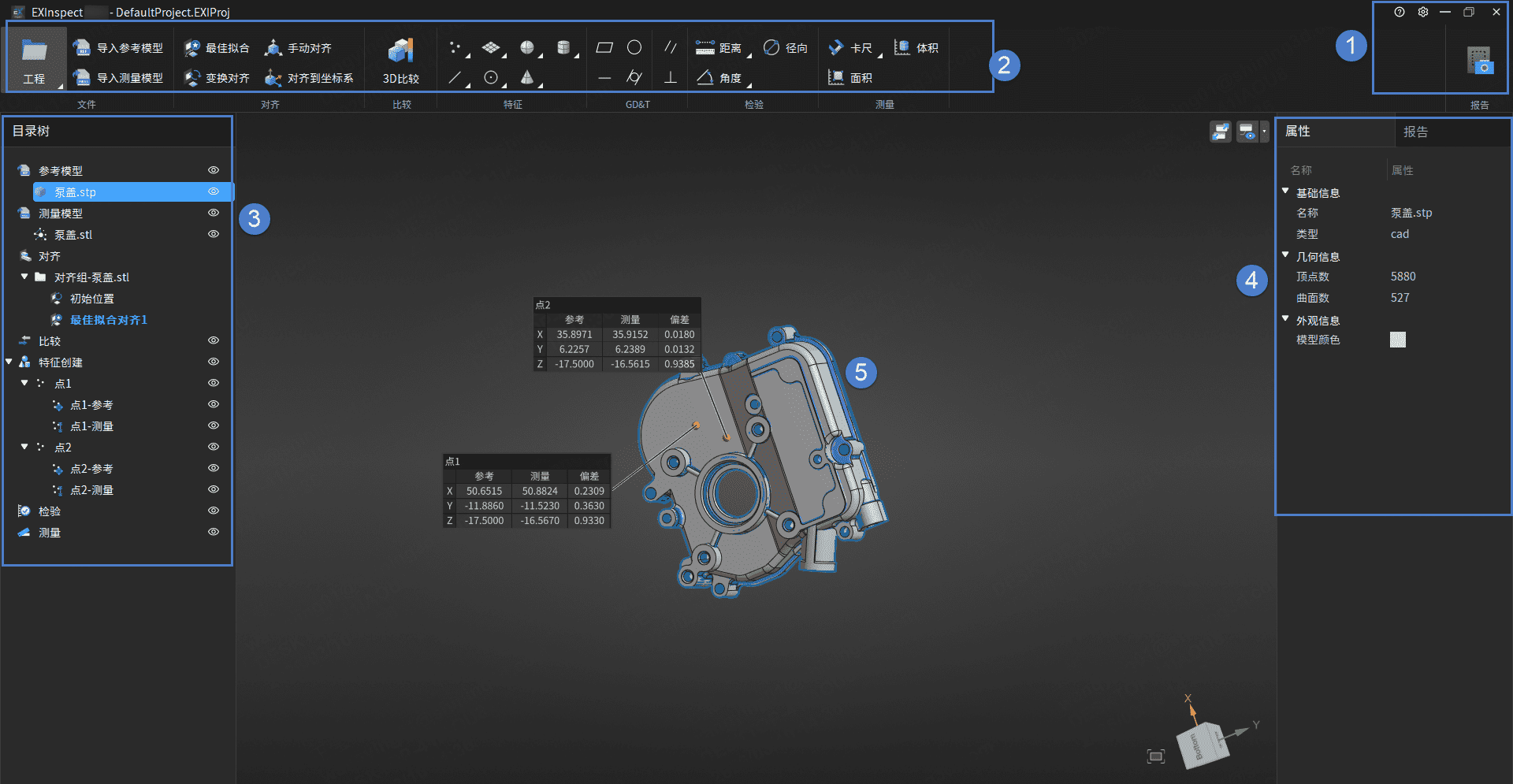Click the label visibility icon in viewport
The width and height of the screenshot is (1513, 784).
click(x=1247, y=132)
